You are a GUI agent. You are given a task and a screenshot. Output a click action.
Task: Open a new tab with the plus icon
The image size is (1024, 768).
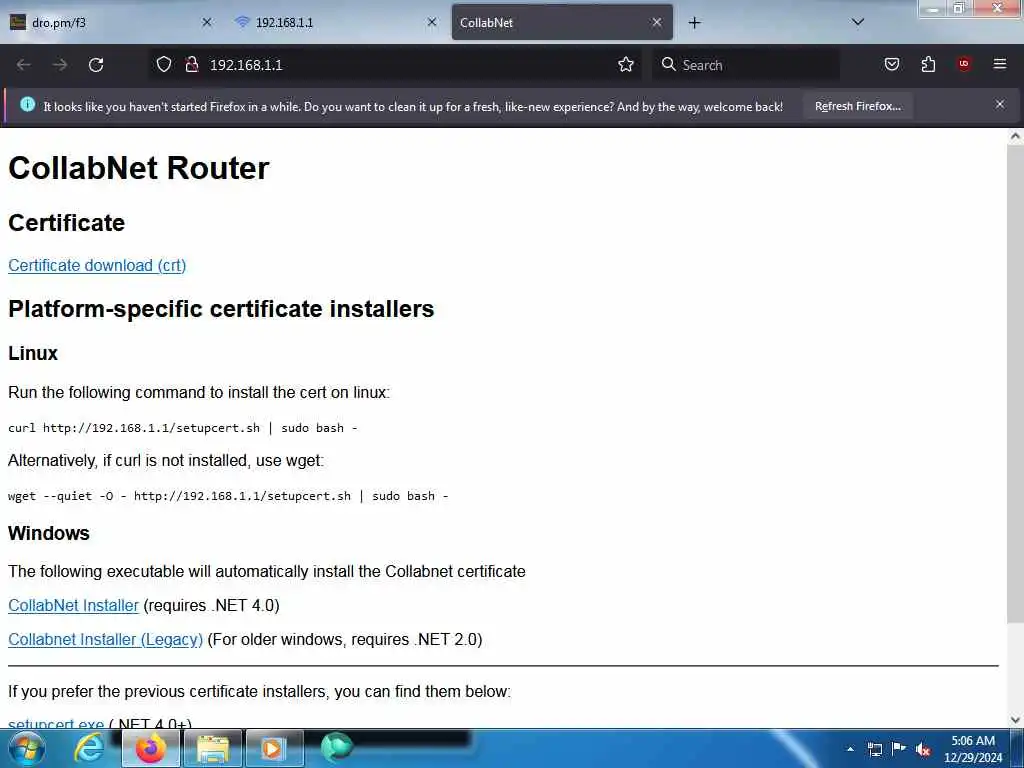tap(694, 23)
